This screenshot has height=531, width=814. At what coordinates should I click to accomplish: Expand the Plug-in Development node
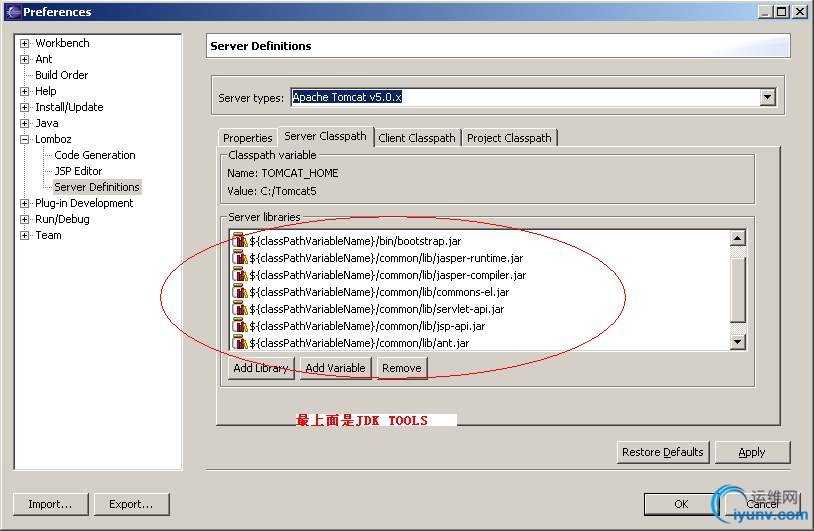(24, 203)
